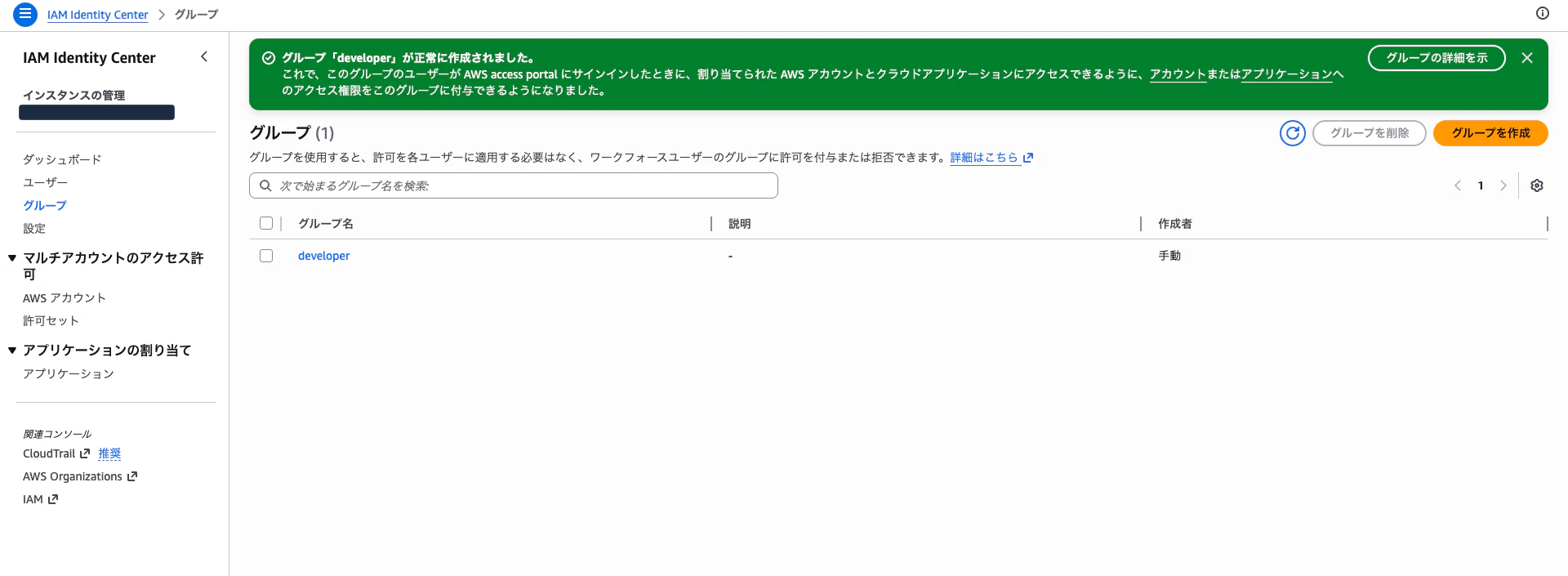Click external link icon beside AWS Organizations
Image resolution: width=1568 pixels, height=576 pixels.
click(132, 476)
